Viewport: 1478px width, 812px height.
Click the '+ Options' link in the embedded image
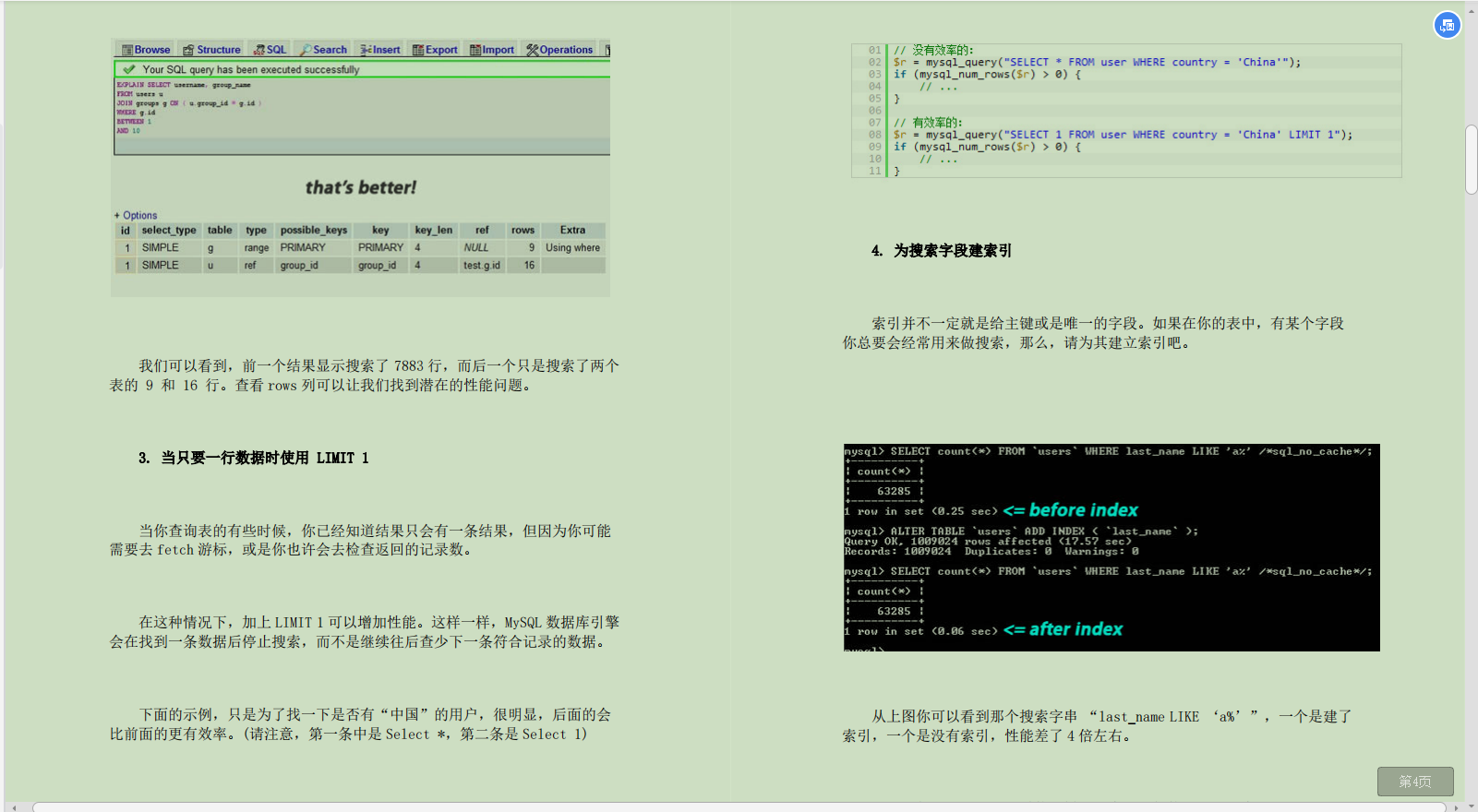point(136,215)
